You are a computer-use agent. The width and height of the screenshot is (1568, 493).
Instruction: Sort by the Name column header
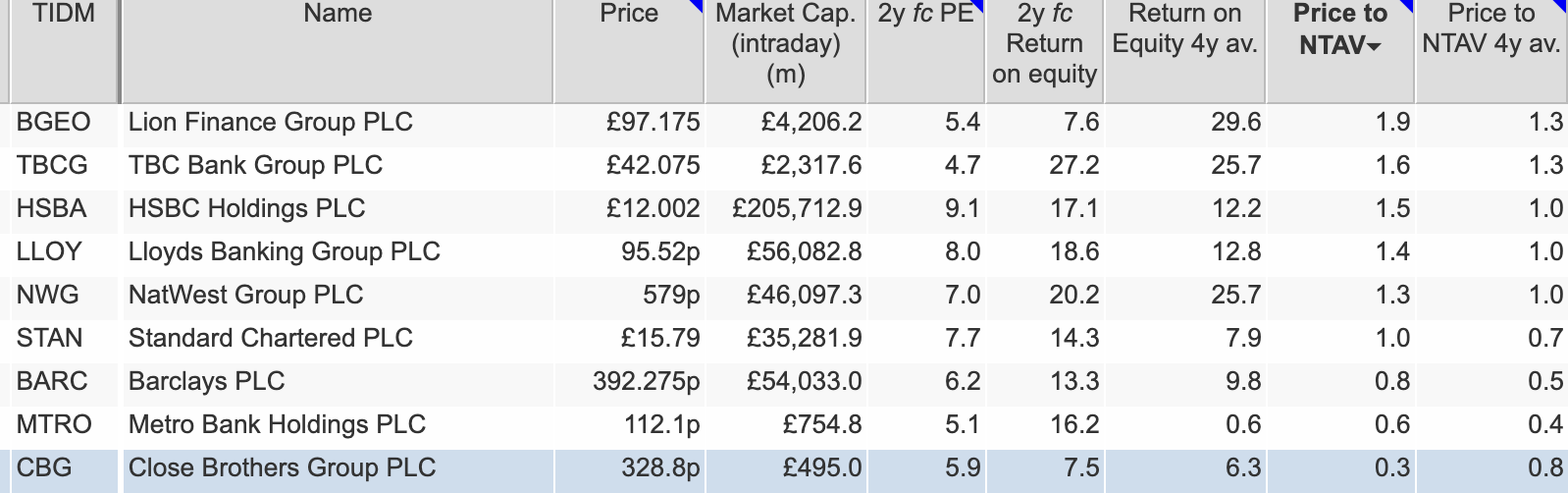point(338,14)
